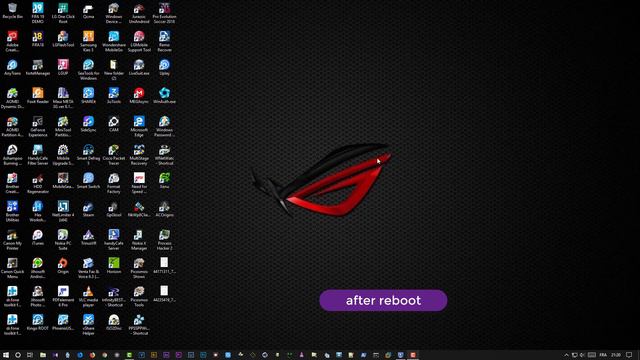Select the LGMobile Support Tool icon
640x360 pixels.
139,41
